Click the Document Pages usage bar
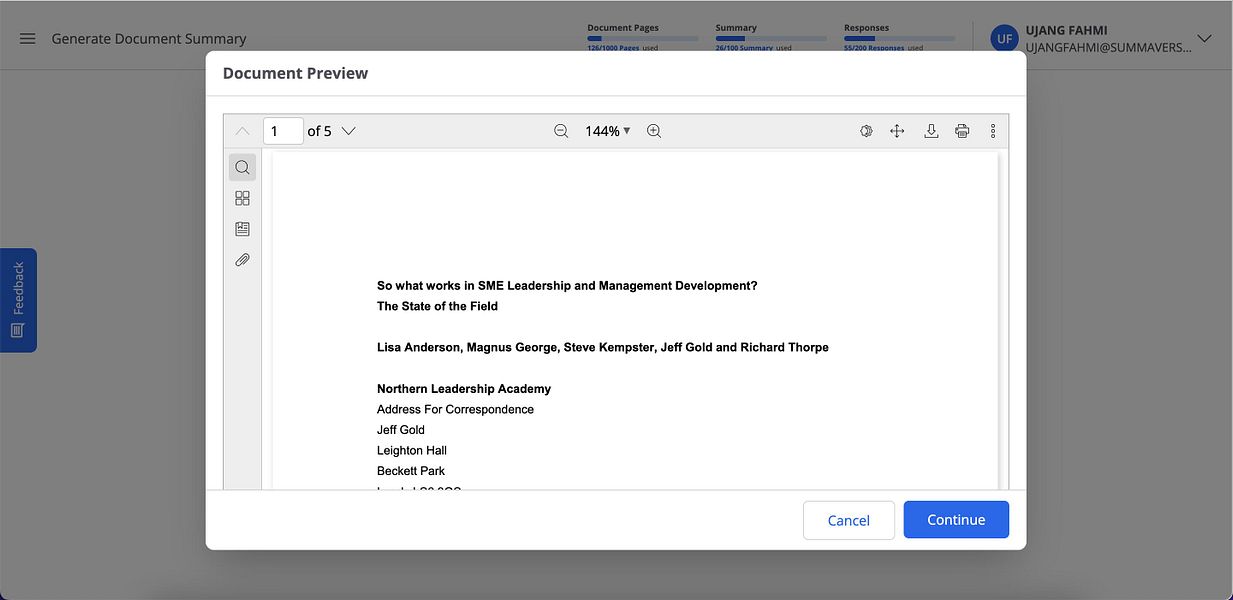The width and height of the screenshot is (1233, 600). 643,39
